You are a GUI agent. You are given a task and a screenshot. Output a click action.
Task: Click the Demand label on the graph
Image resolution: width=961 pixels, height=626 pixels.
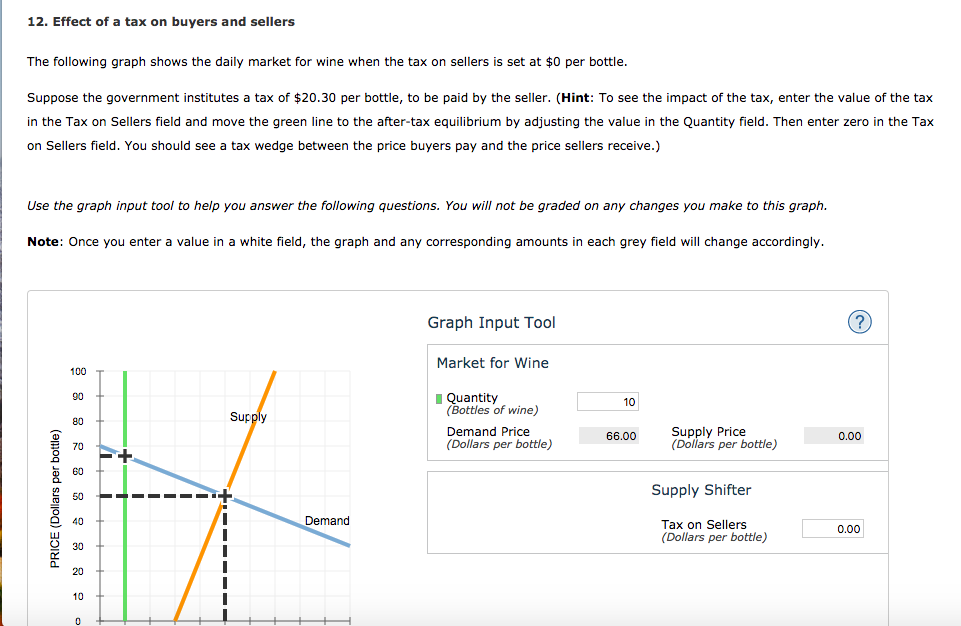pos(327,520)
